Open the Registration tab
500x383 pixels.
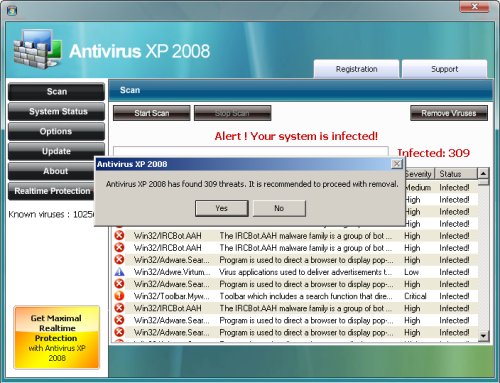(356, 69)
